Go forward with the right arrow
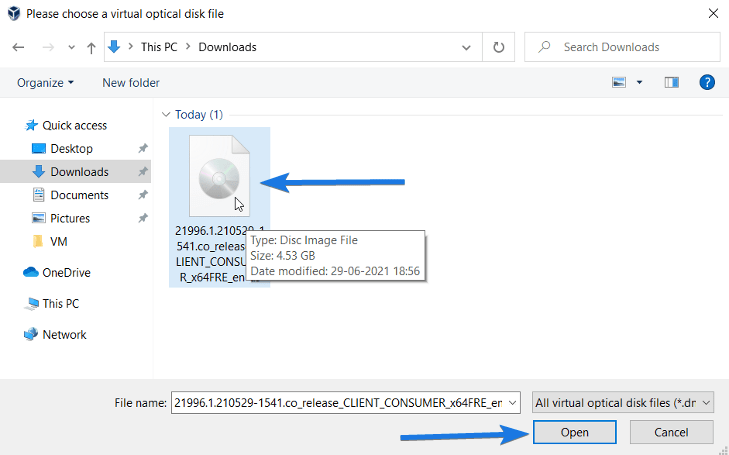Viewport: 729px width, 455px height. click(x=48, y=47)
